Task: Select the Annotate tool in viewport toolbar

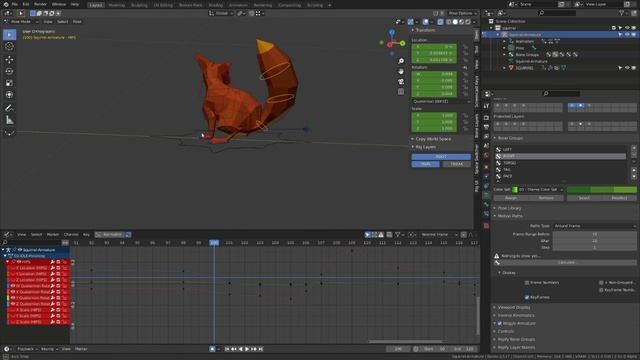Action: point(9,108)
